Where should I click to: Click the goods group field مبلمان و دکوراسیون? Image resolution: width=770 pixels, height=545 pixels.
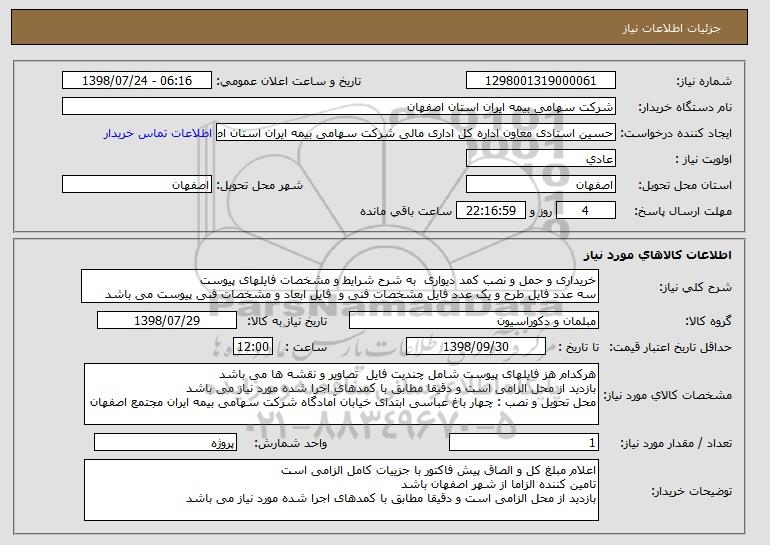474,321
